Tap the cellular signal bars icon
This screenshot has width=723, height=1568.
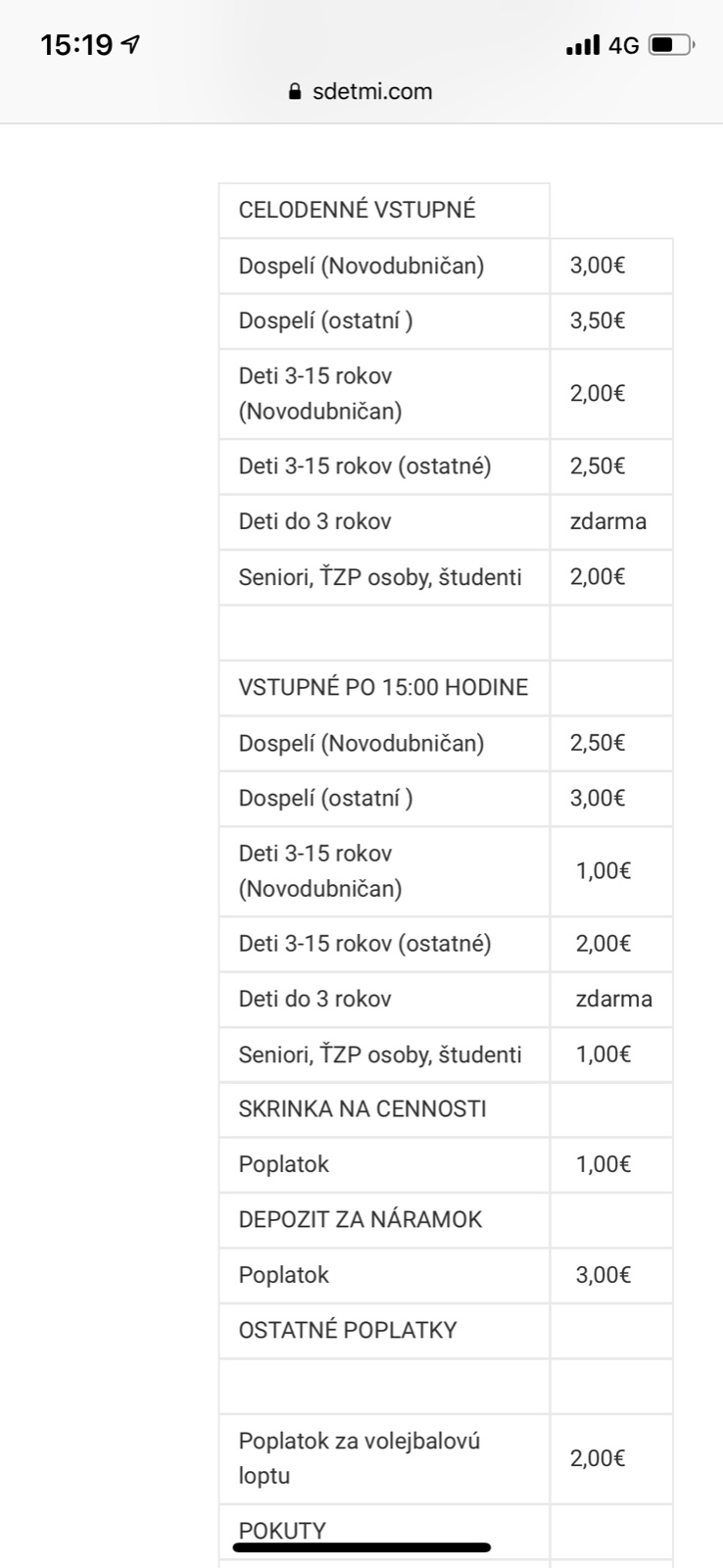tap(582, 45)
